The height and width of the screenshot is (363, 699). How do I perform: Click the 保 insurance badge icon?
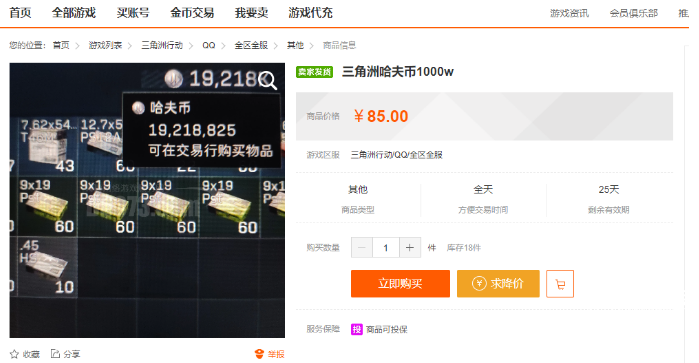357,330
